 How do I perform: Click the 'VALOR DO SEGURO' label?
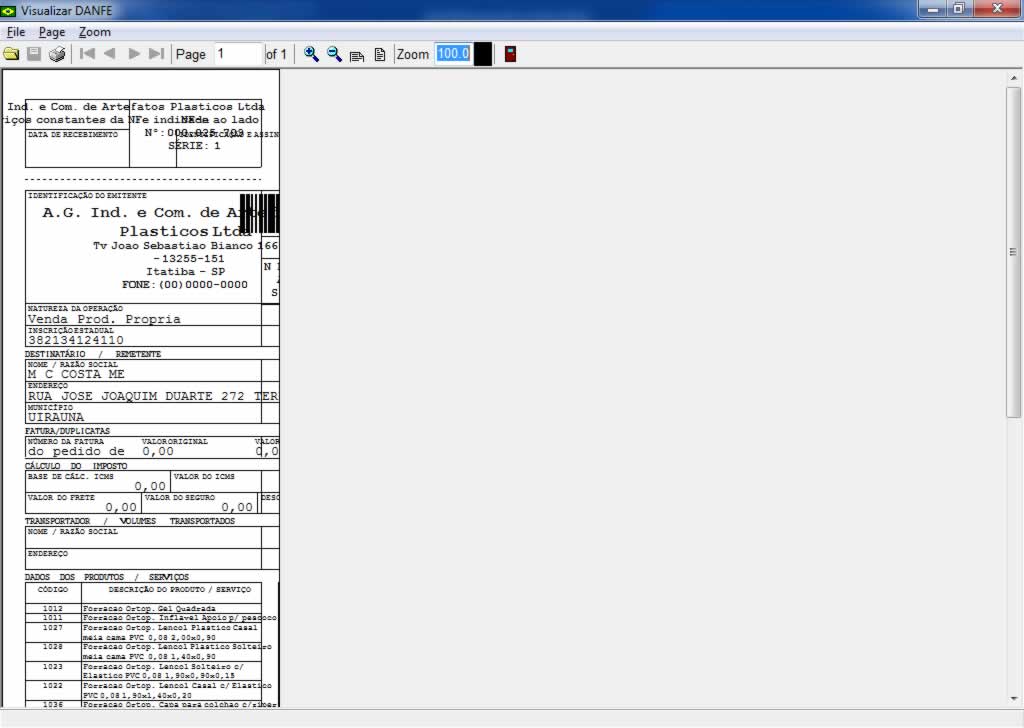(180, 498)
